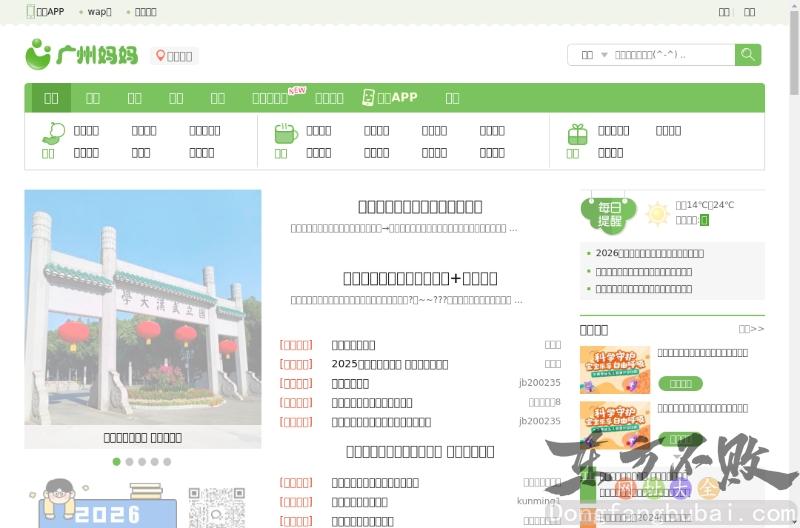Image resolution: width=800 pixels, height=528 pixels.
Task: Select the nav item with NEW badge
Action: (271, 98)
